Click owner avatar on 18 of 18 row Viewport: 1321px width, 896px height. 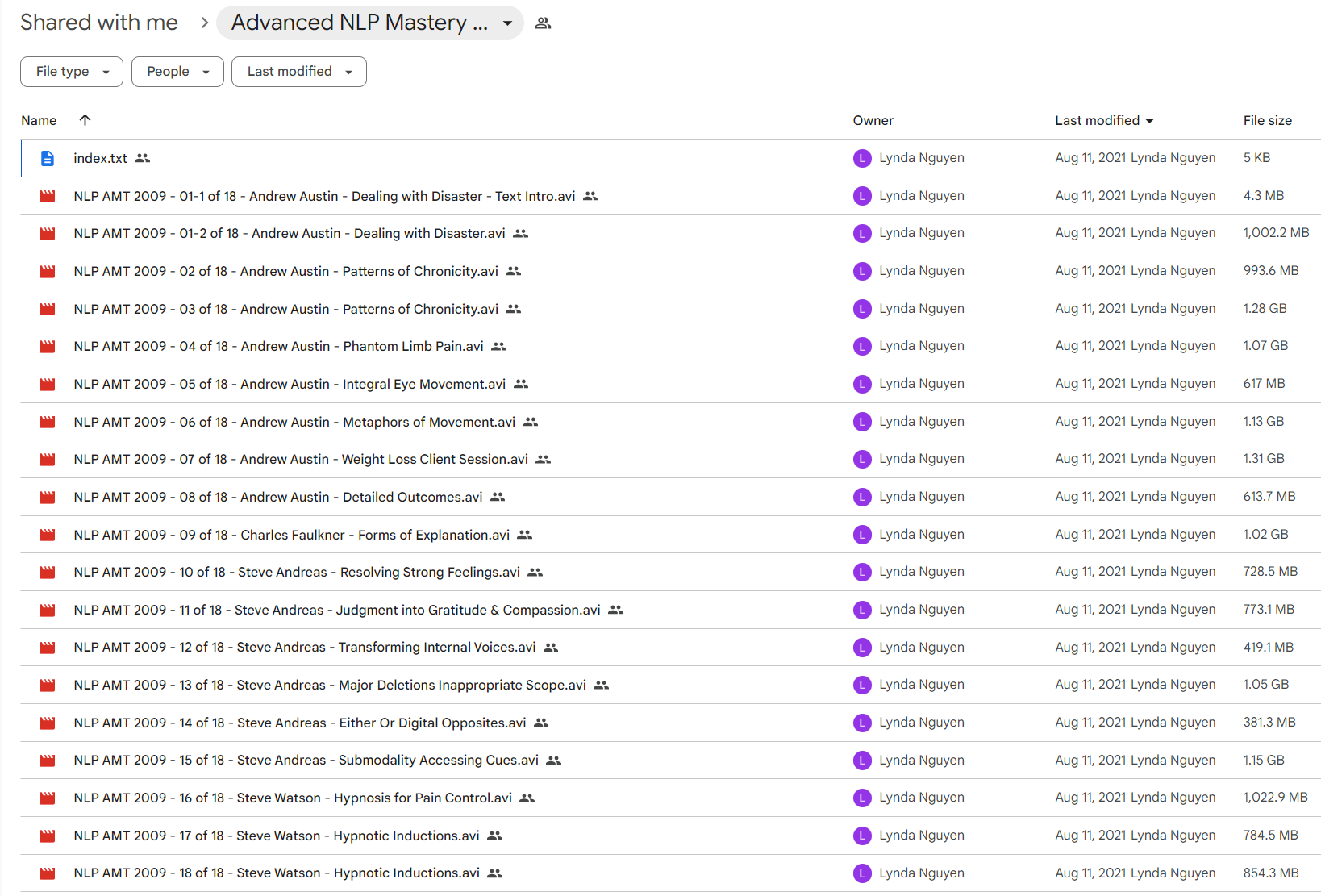[x=862, y=873]
